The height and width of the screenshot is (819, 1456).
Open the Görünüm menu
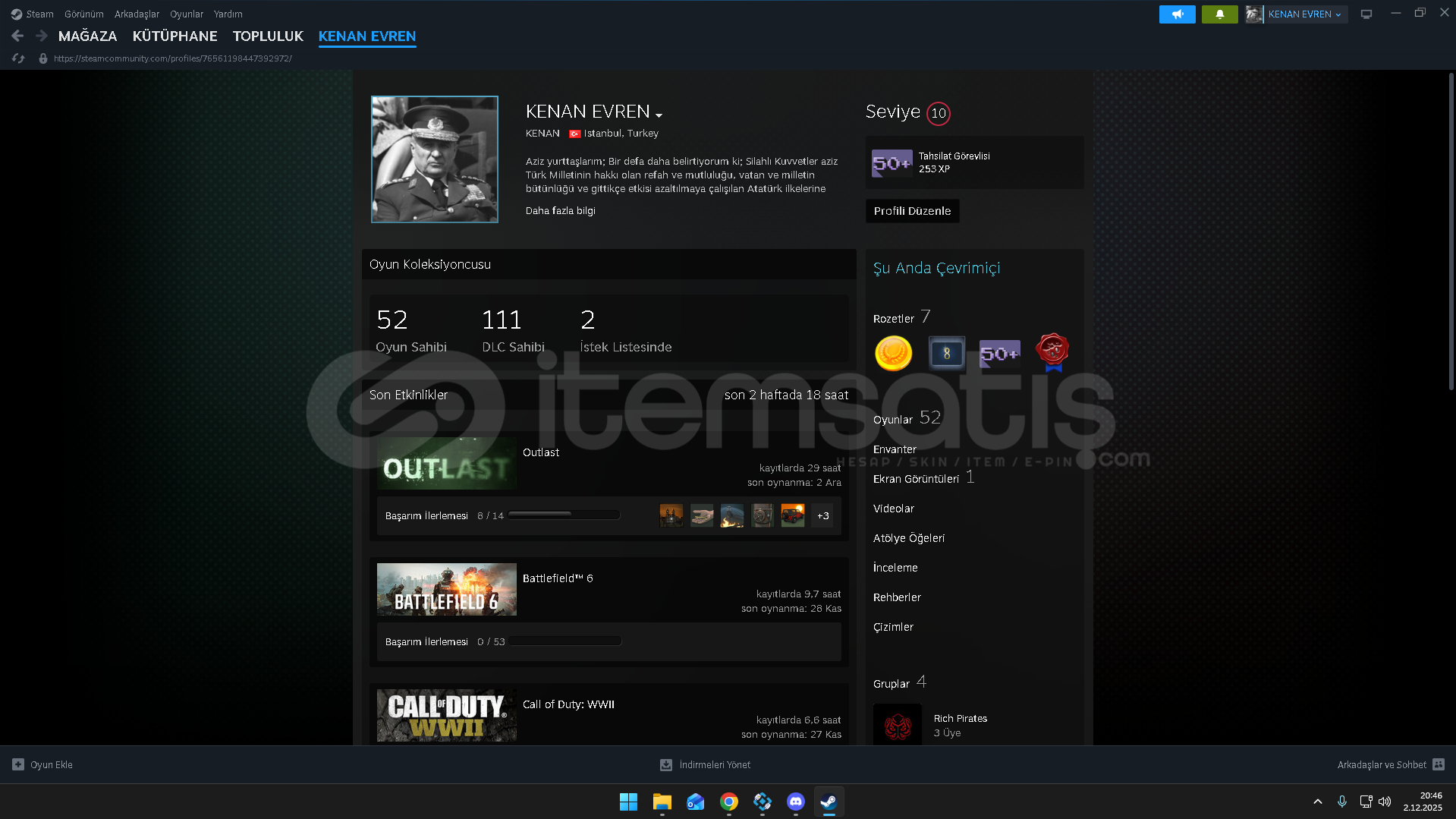pyautogui.click(x=83, y=14)
